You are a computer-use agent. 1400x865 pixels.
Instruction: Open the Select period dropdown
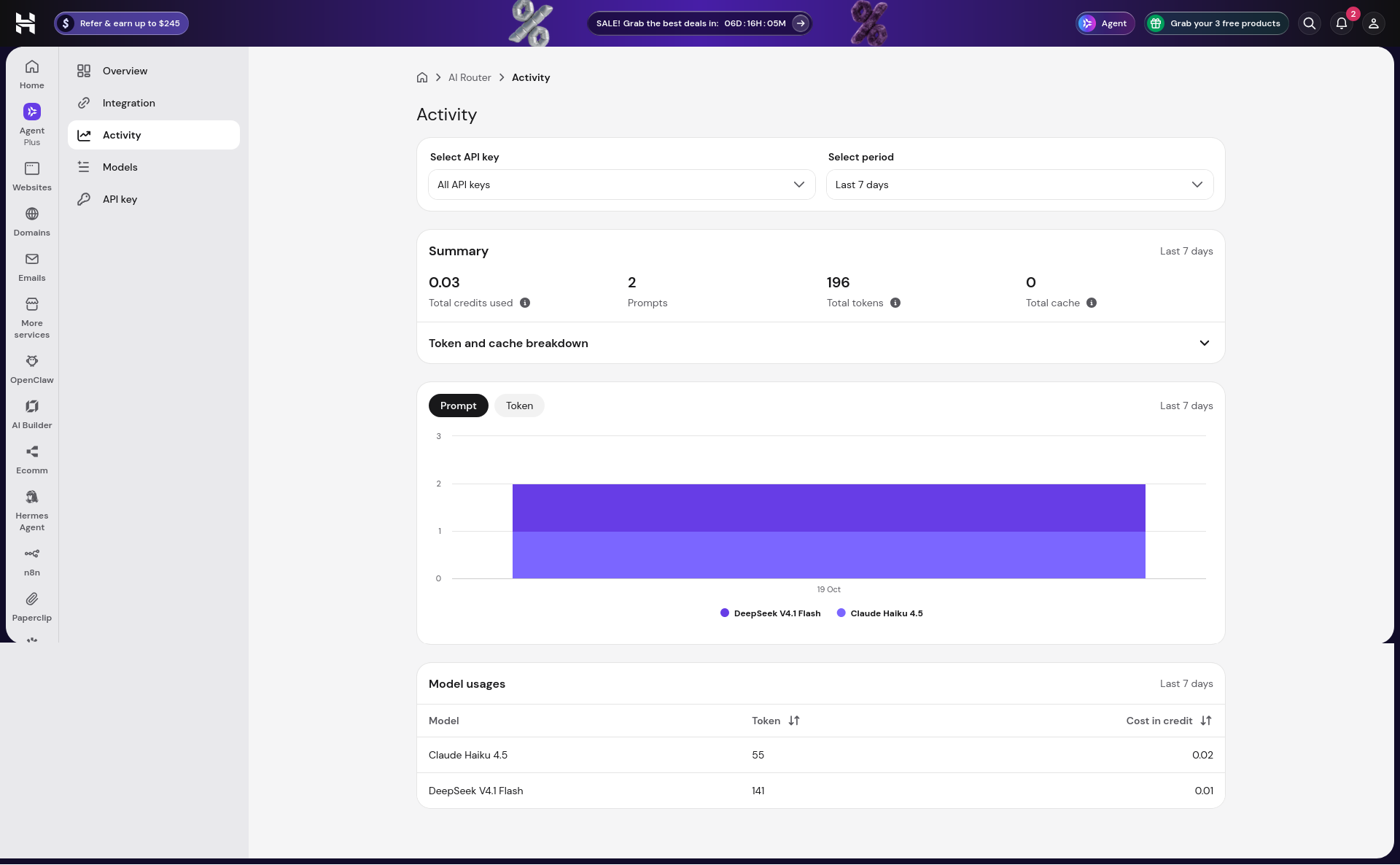pyautogui.click(x=1019, y=185)
